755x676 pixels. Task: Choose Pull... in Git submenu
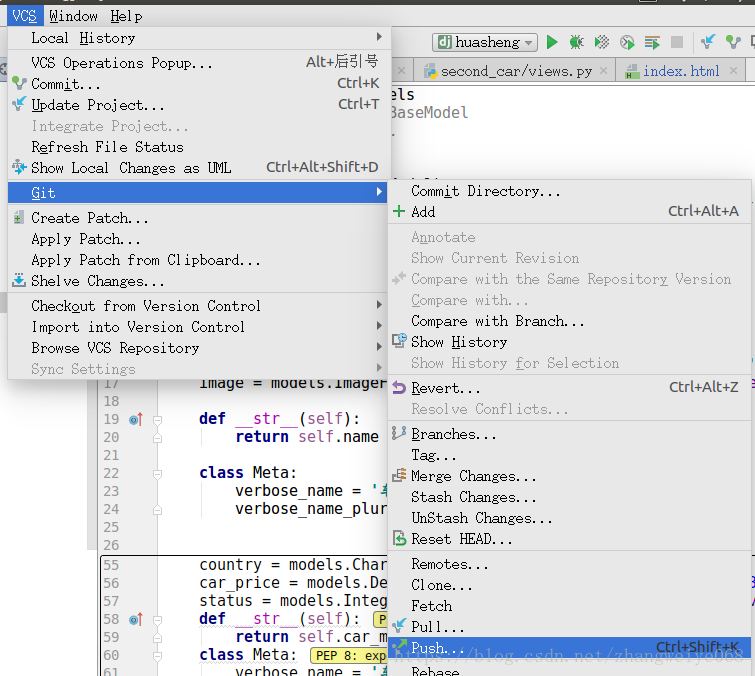(570, 627)
